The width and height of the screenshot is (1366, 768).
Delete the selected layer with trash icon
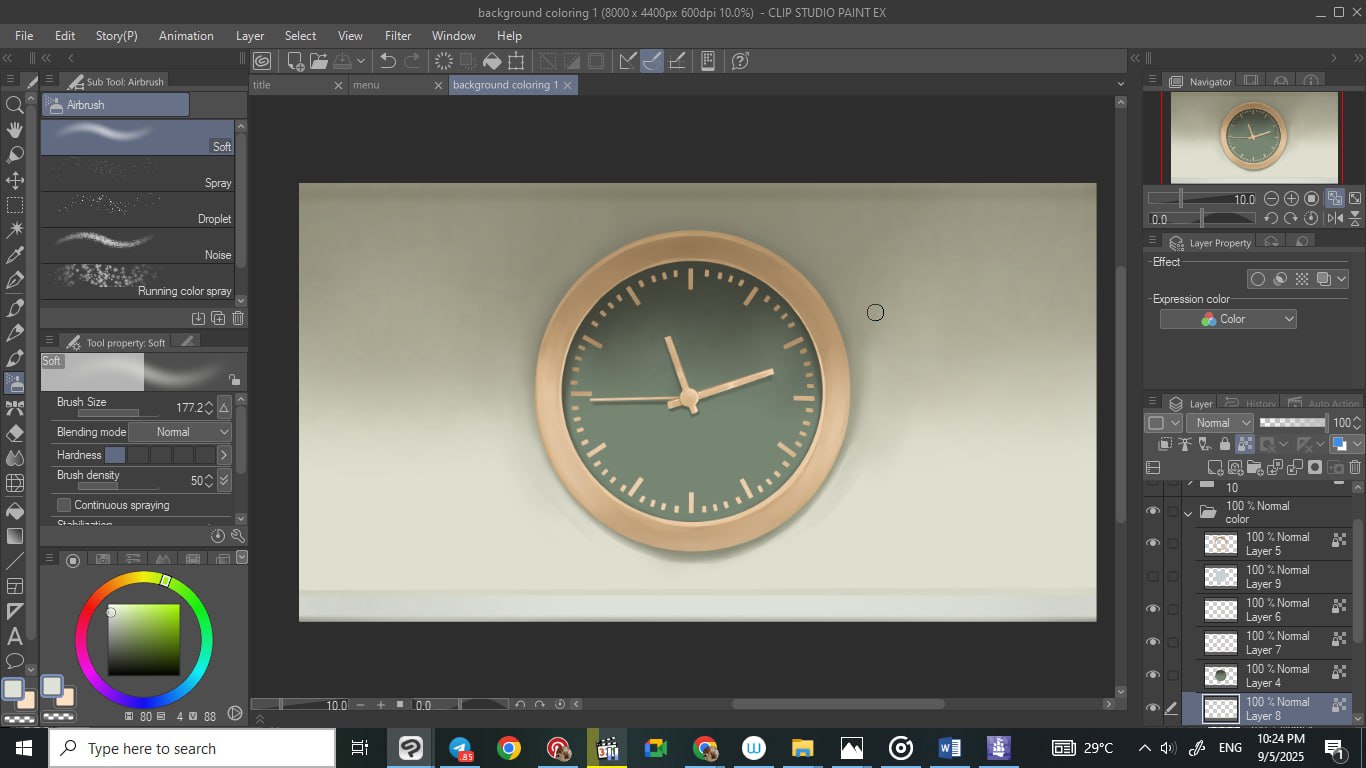click(1355, 467)
